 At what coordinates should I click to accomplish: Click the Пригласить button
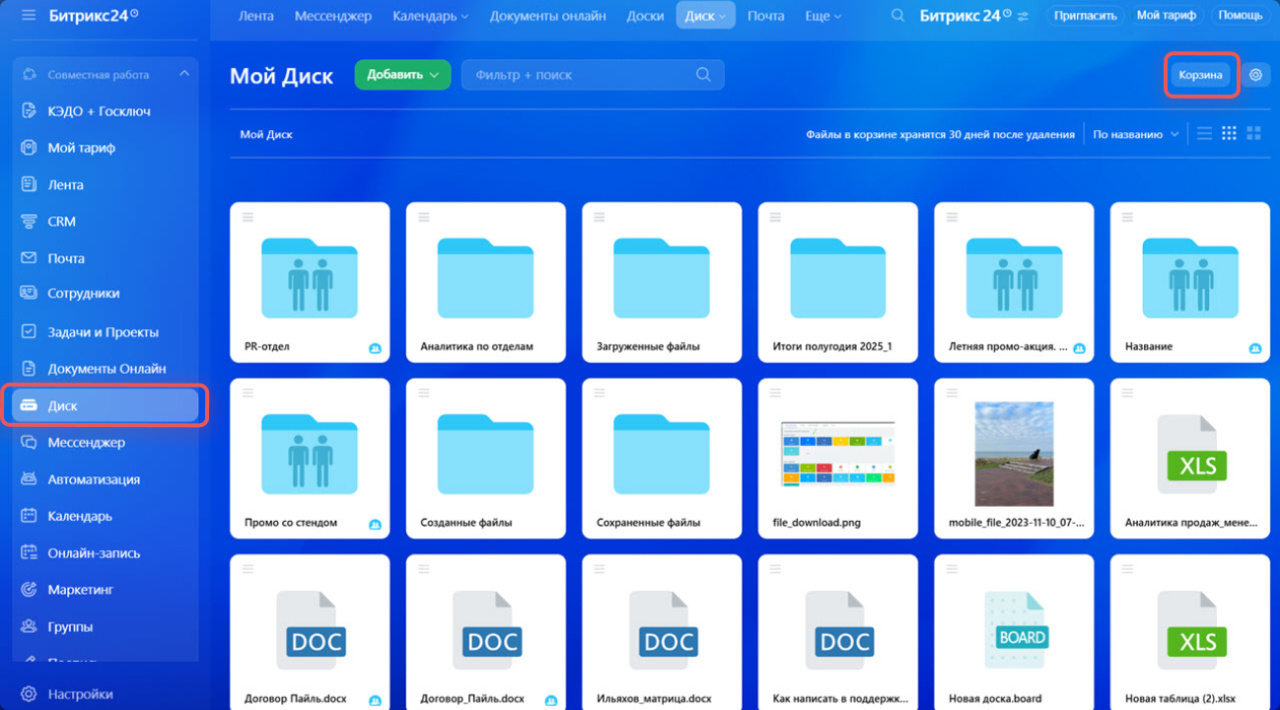[1086, 16]
